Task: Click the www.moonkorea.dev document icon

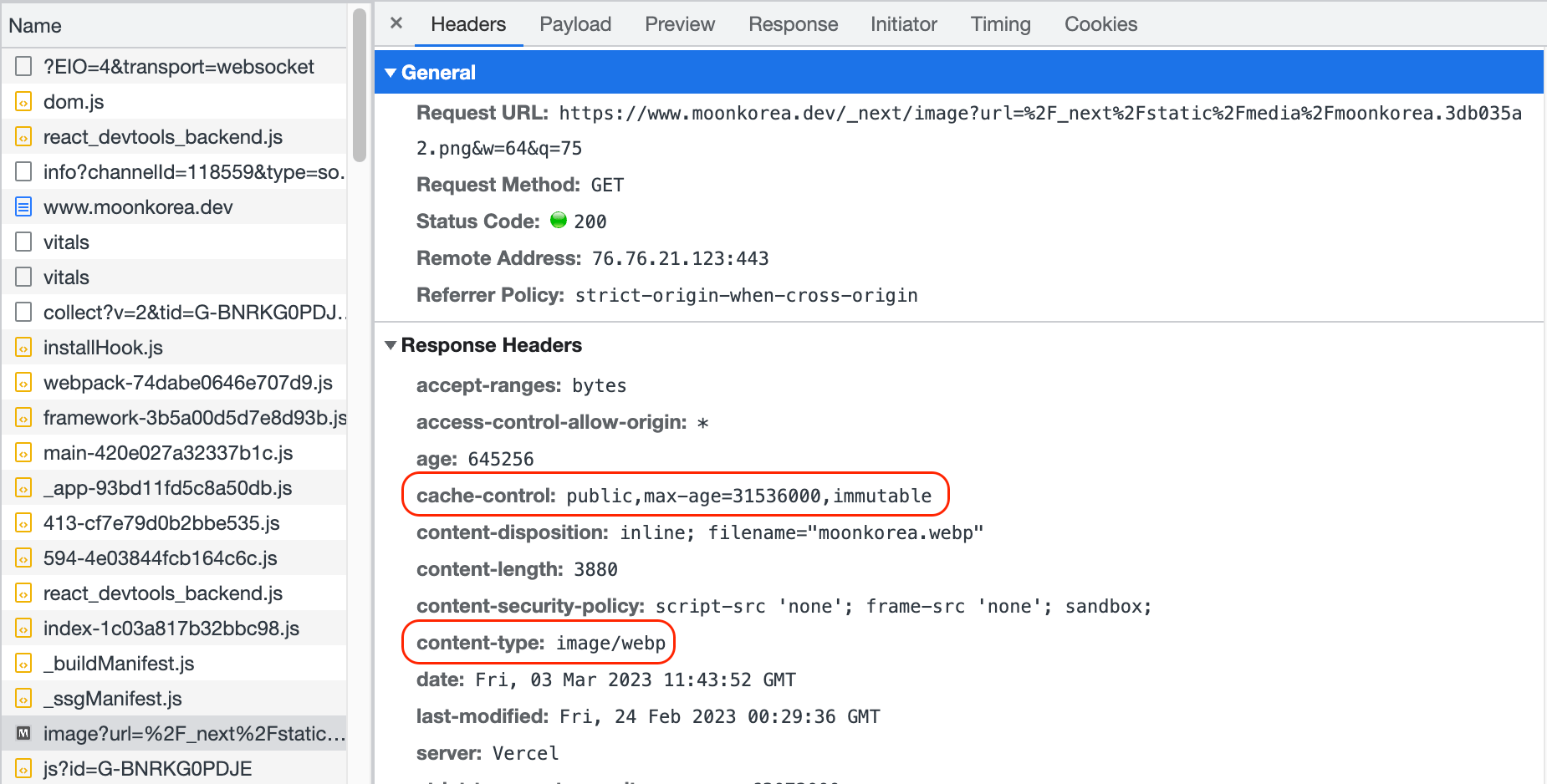Action: [x=23, y=207]
